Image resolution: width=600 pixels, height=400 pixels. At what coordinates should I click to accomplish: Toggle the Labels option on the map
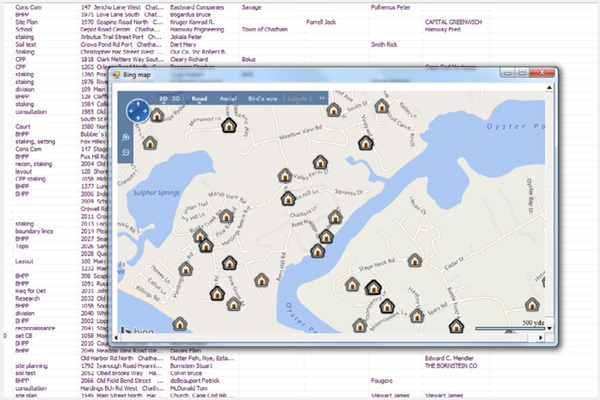pos(297,98)
